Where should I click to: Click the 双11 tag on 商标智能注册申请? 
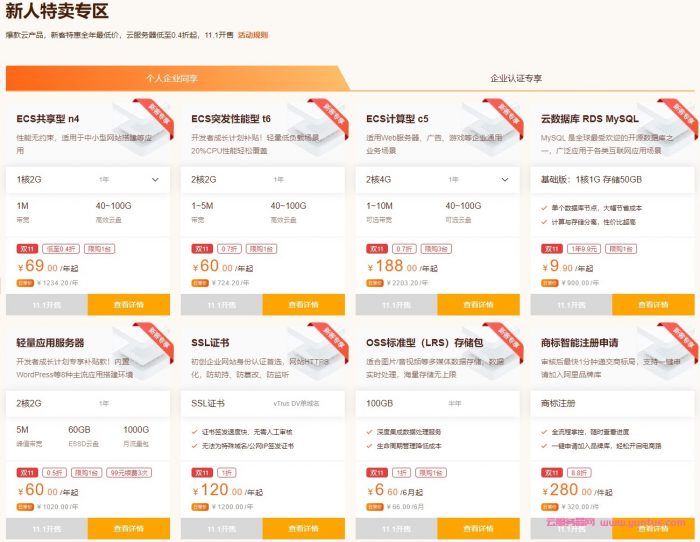coord(552,472)
